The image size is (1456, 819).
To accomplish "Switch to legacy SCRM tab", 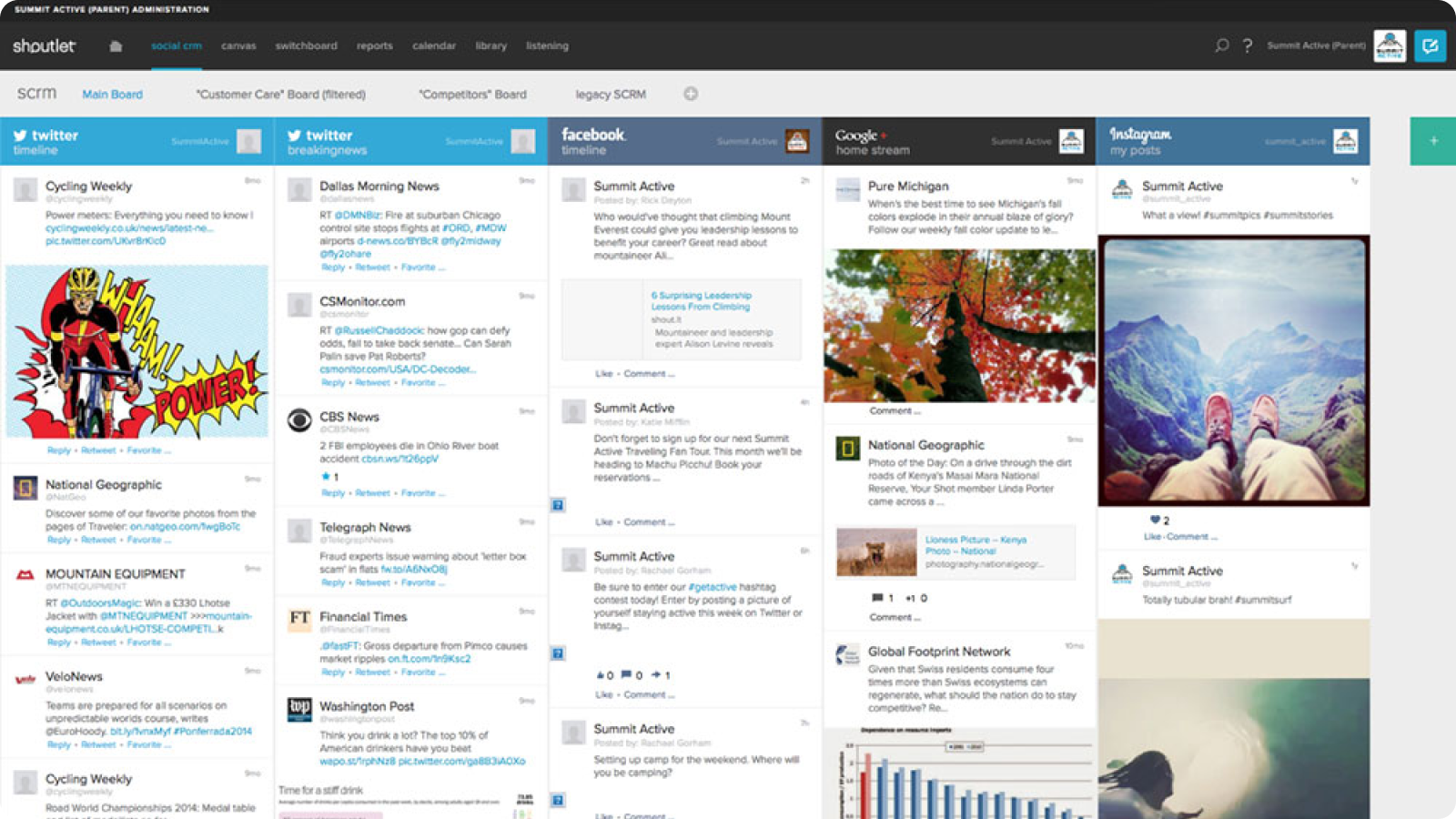I will click(611, 94).
